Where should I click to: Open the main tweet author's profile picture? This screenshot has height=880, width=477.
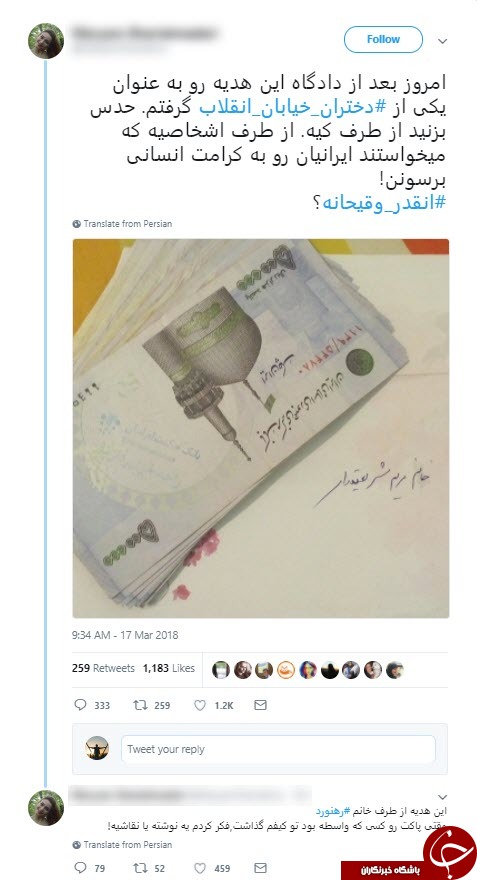tap(46, 41)
